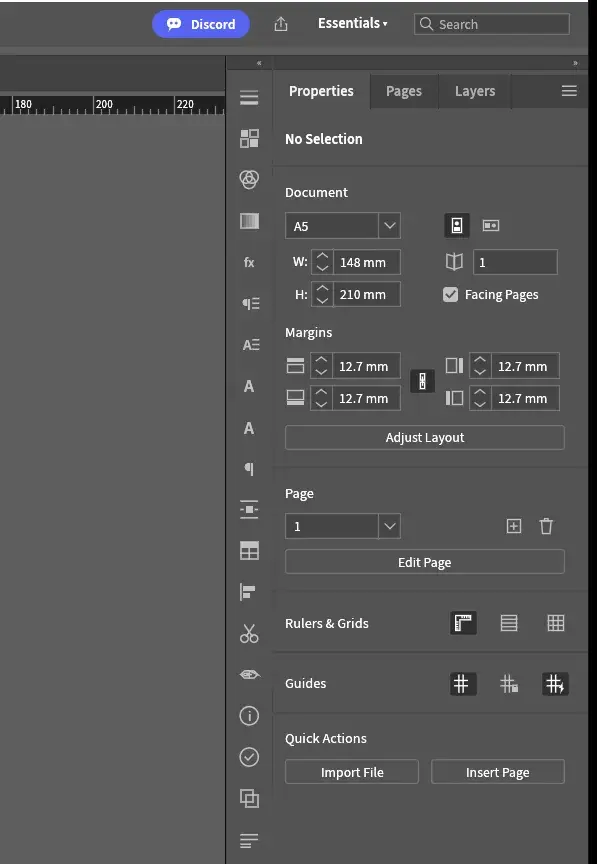Increase top margin with its stepper up arrow
597x864 pixels.
(321, 360)
